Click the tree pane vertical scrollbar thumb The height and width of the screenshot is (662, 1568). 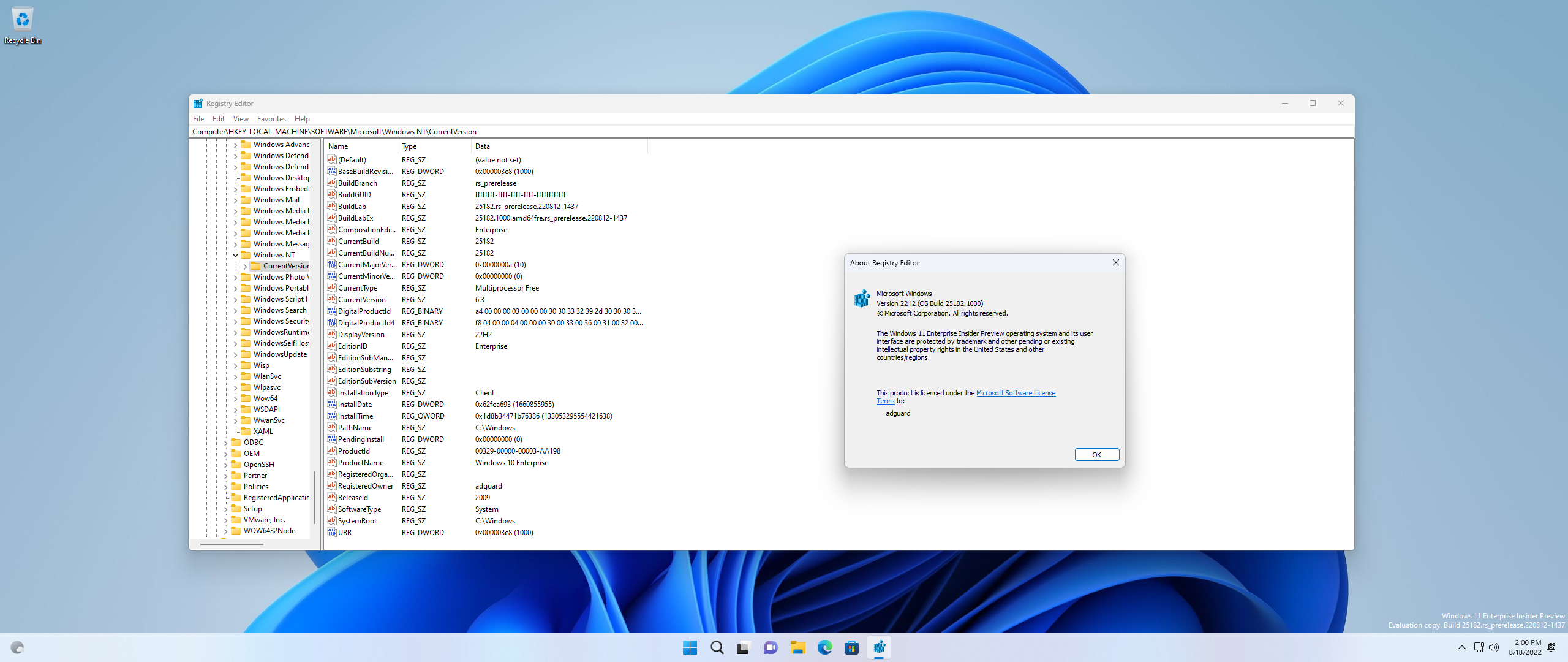click(315, 498)
